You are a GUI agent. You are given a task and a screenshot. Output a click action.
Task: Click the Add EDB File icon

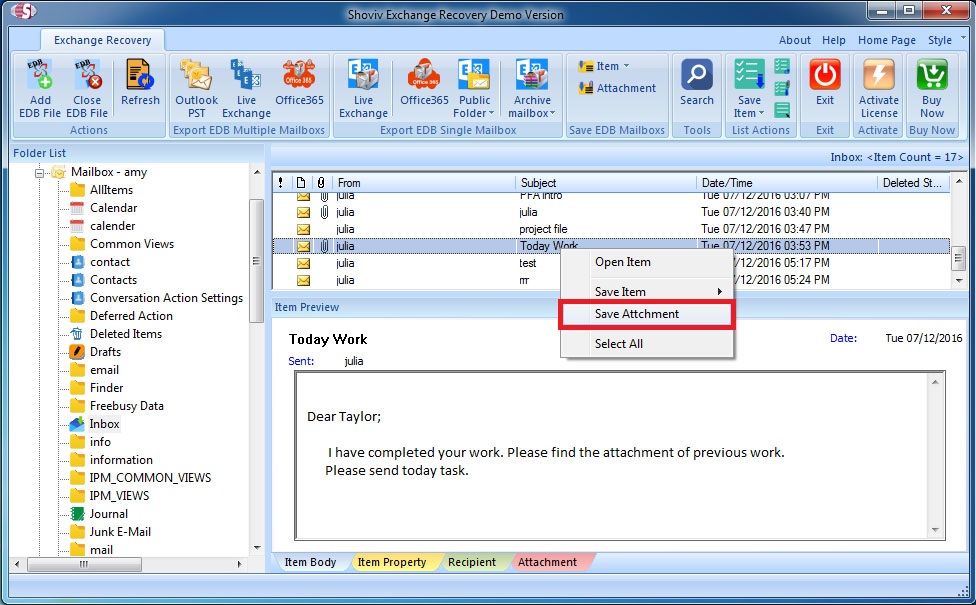click(x=40, y=78)
